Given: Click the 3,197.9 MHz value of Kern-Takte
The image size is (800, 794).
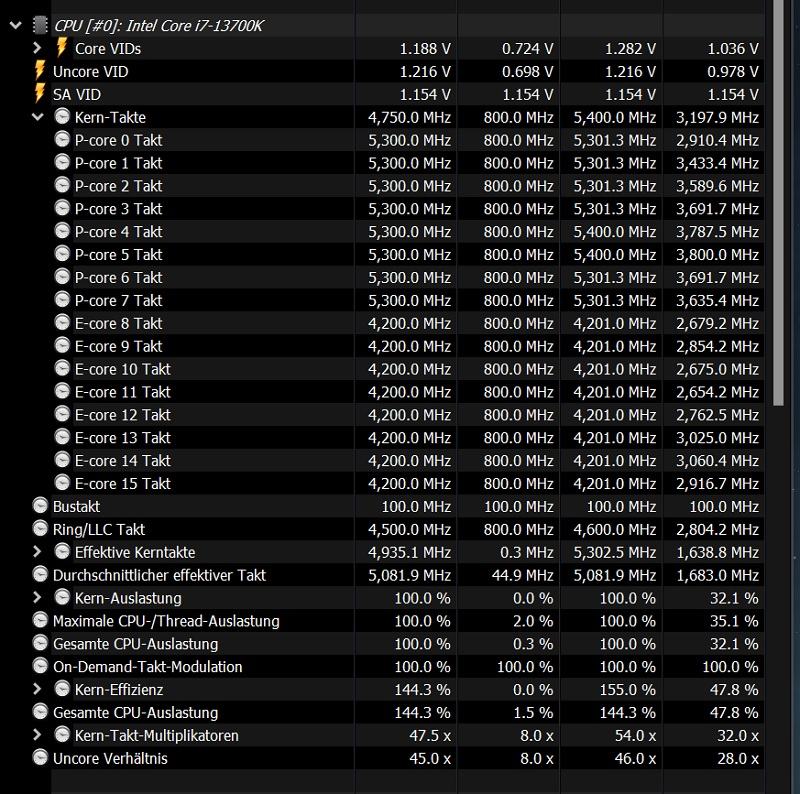Looking at the screenshot, I should [x=717, y=117].
